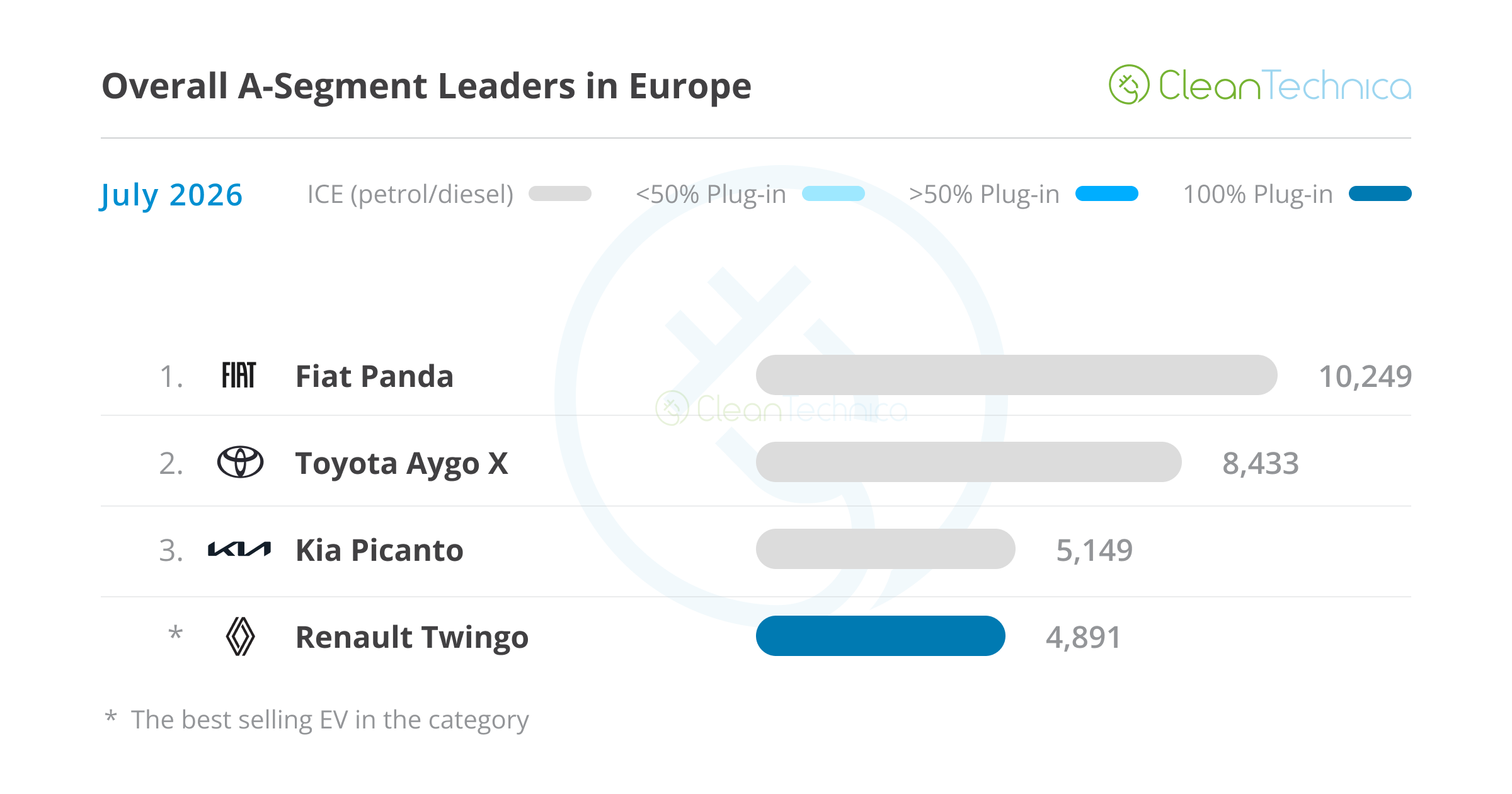
Task: Click the CleanTechnica wordmark text
Action: [1285, 86]
